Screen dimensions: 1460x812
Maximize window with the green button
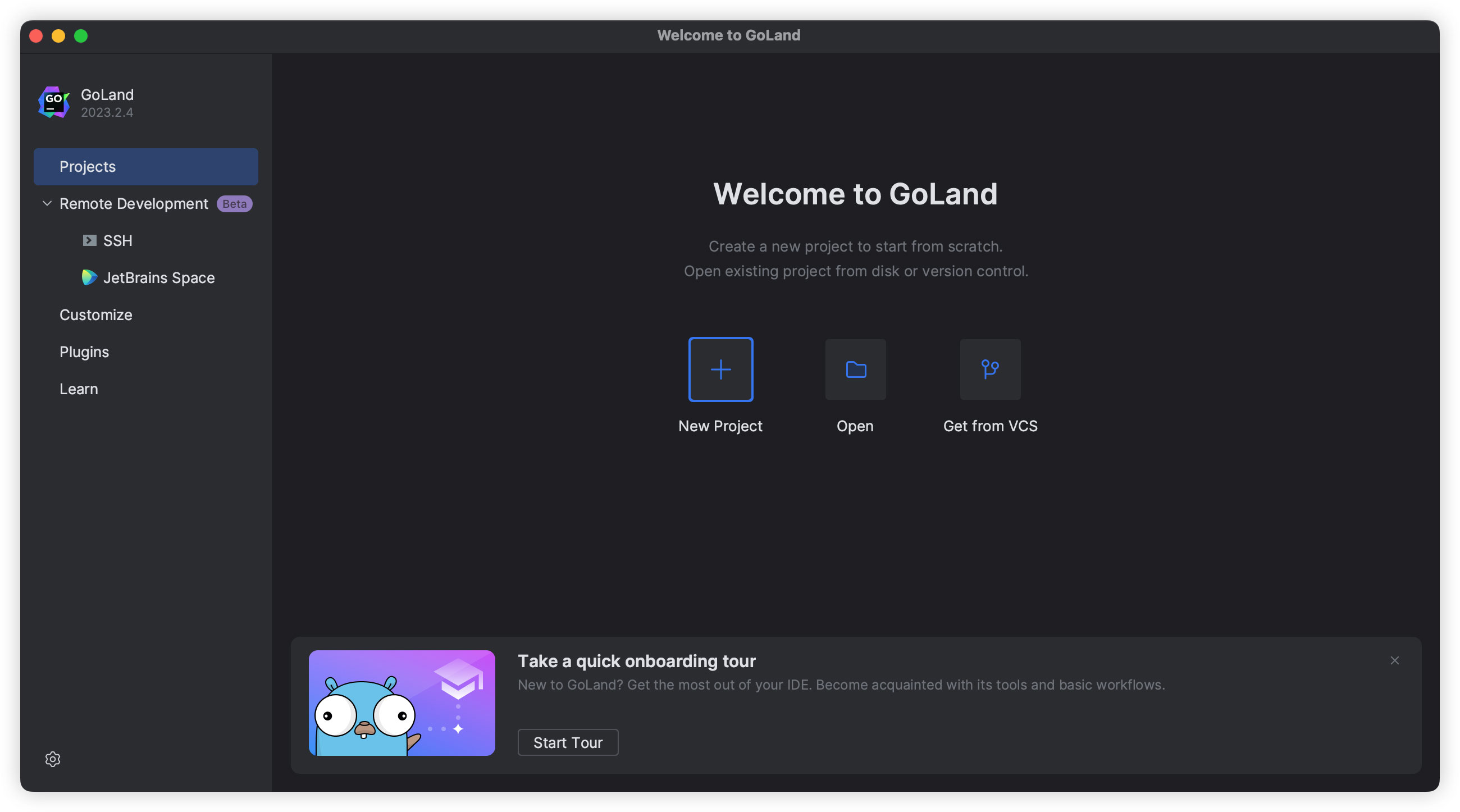point(81,36)
